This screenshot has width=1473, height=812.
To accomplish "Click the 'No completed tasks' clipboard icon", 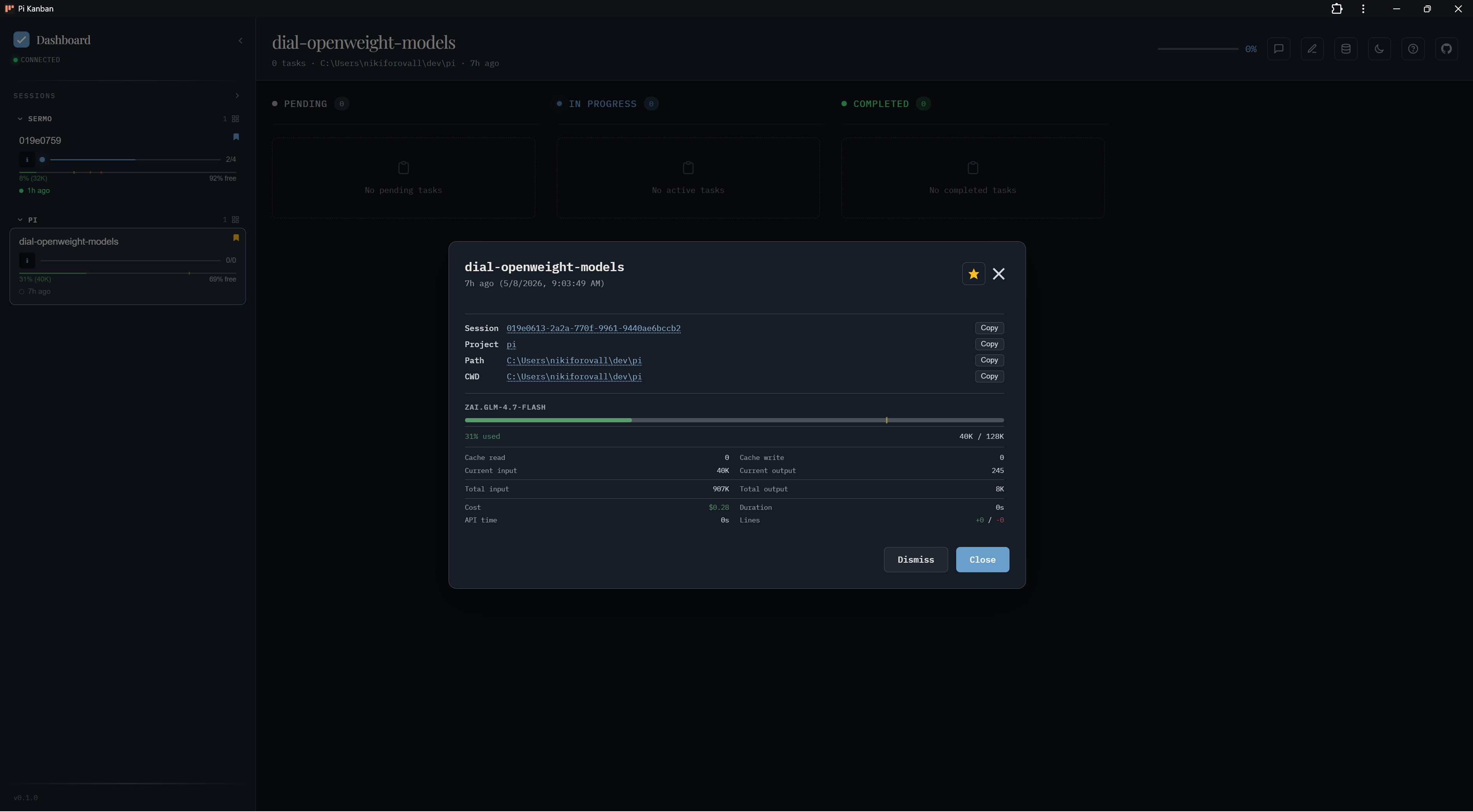I will (x=973, y=168).
